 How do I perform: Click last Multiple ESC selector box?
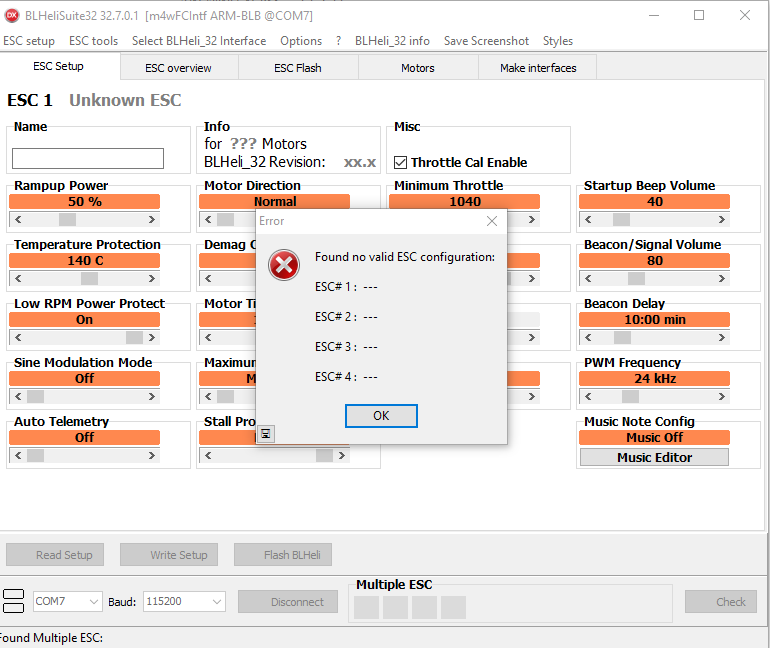[453, 607]
